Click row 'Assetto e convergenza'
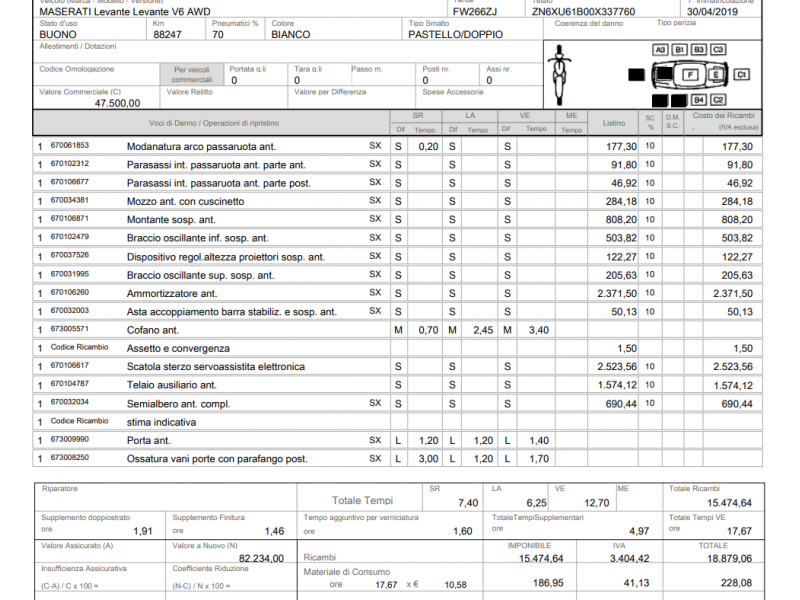The height and width of the screenshot is (600, 800). (397, 348)
